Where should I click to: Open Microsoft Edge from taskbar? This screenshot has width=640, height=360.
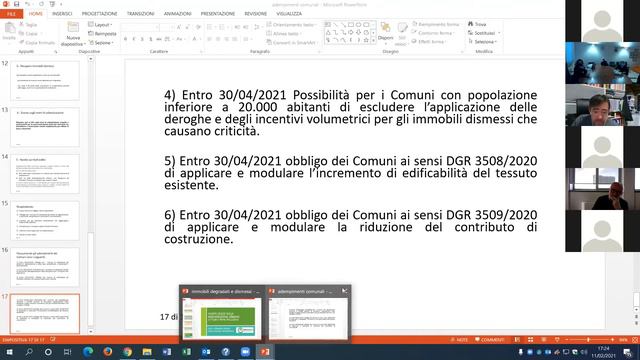pyautogui.click(x=88, y=352)
